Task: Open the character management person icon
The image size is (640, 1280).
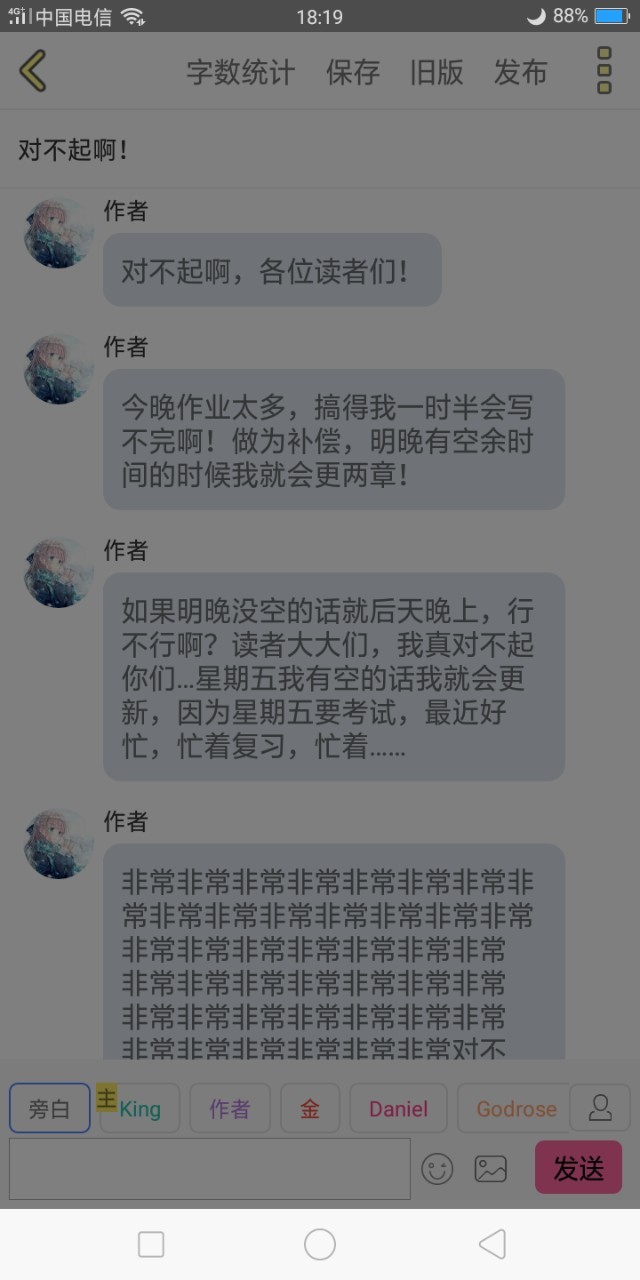Action: (x=600, y=1108)
